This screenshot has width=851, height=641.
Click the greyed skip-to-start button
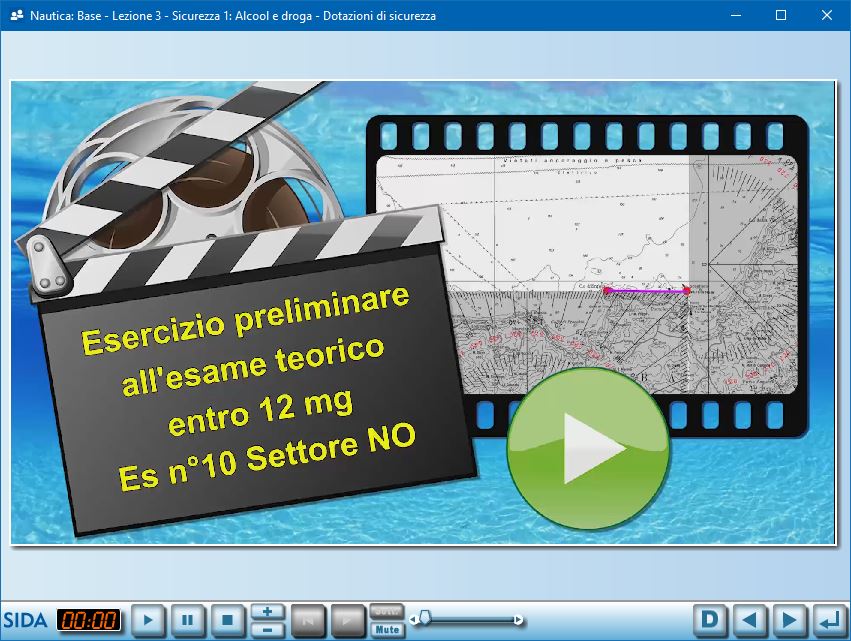tap(307, 620)
